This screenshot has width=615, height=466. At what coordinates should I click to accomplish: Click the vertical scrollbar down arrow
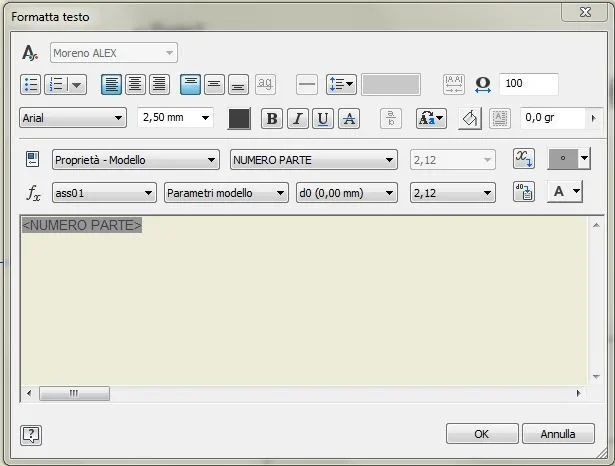[596, 377]
